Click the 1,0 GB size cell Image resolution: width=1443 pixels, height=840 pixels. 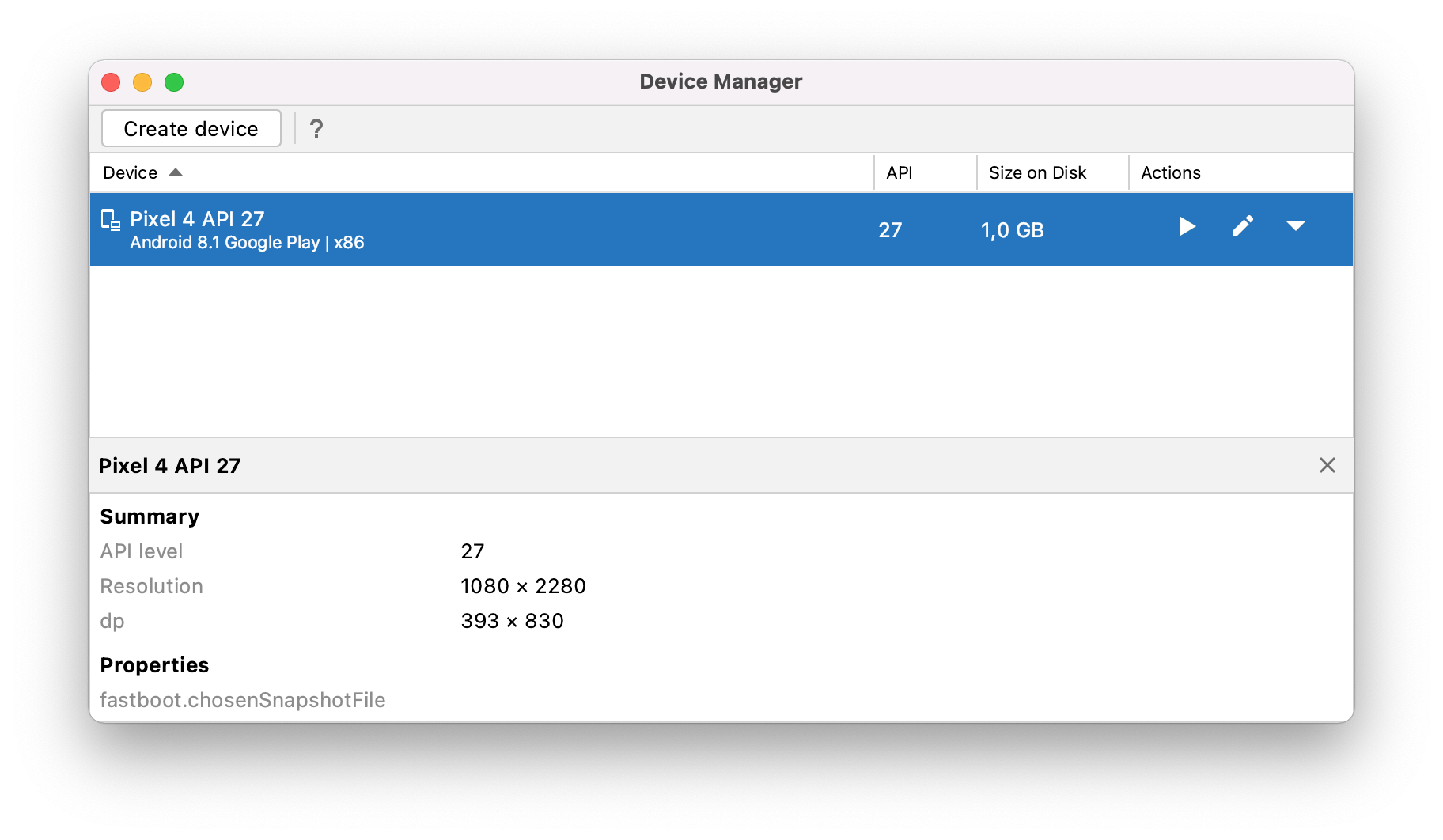coord(1012,230)
